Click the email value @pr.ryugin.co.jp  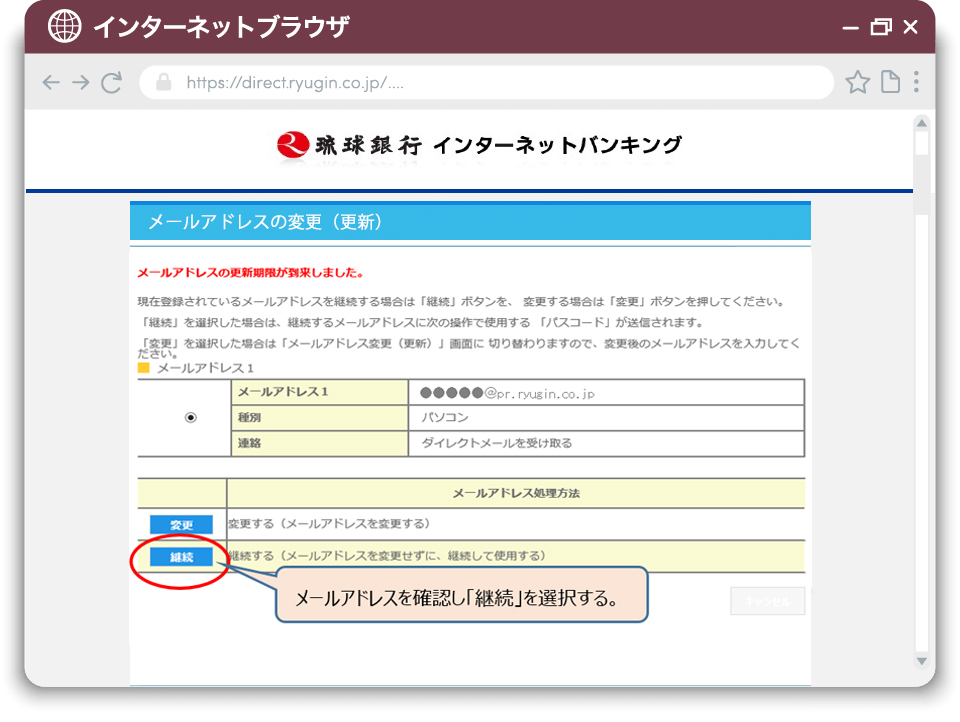tap(508, 393)
